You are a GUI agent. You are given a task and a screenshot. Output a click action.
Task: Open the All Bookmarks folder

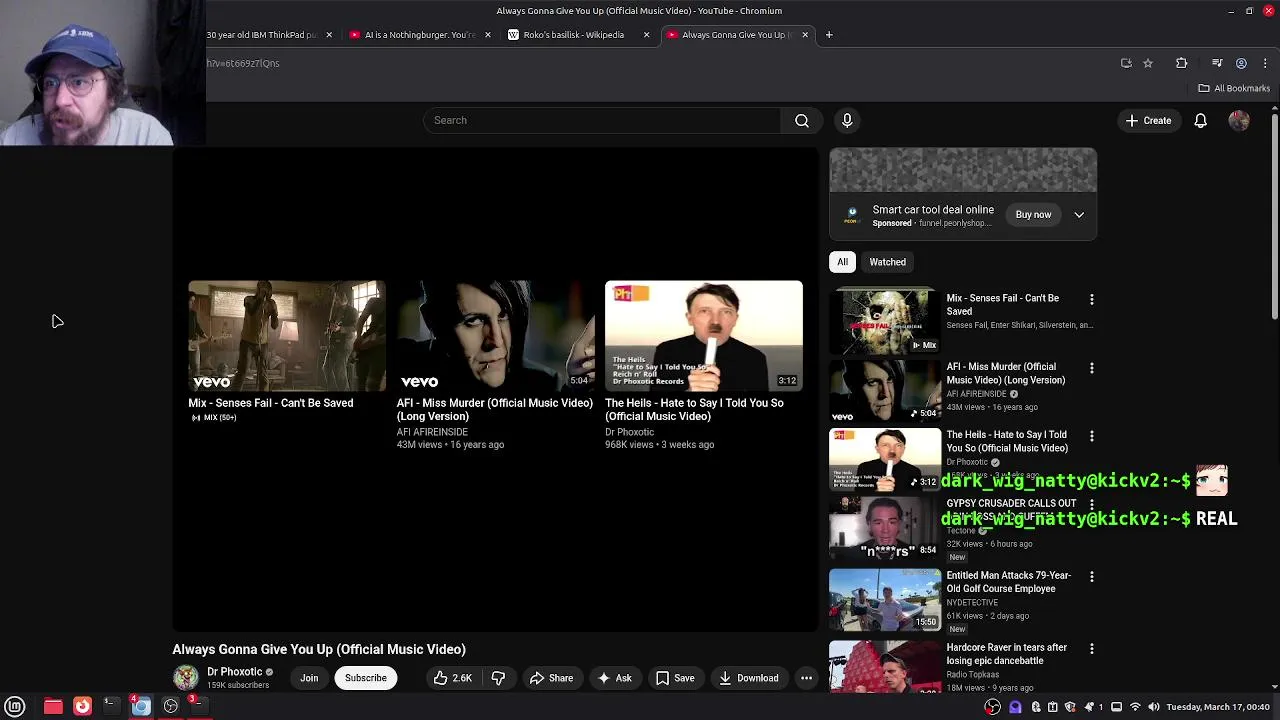[x=1233, y=88]
